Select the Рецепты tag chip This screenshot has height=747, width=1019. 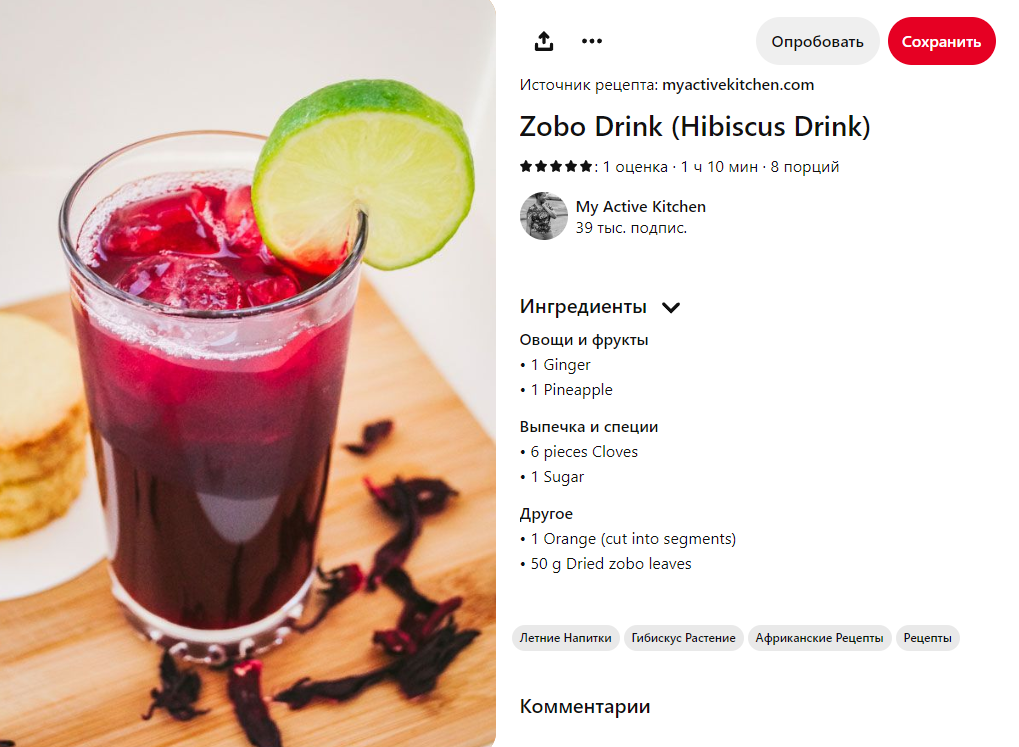coord(927,638)
